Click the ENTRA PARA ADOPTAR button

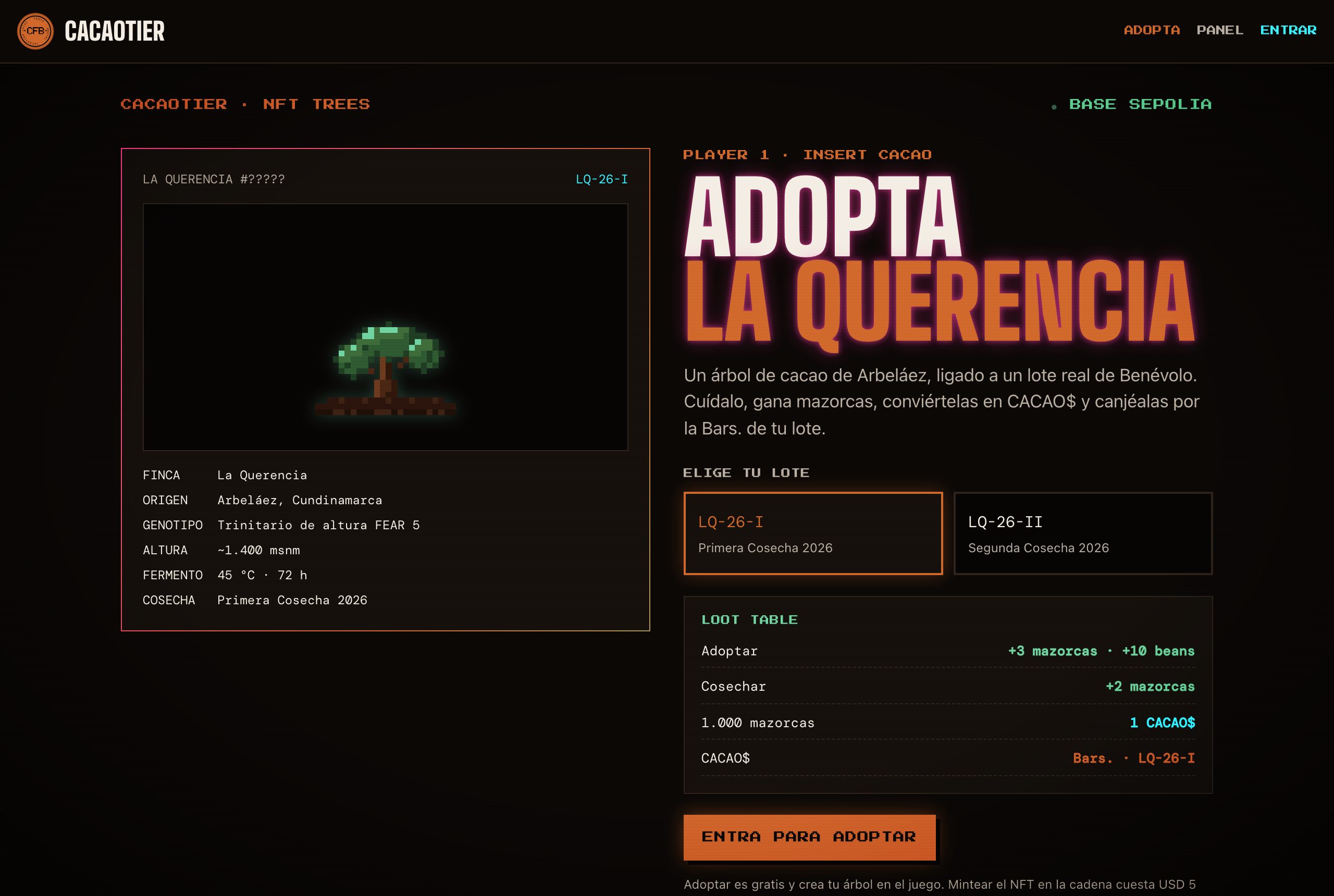click(x=809, y=837)
